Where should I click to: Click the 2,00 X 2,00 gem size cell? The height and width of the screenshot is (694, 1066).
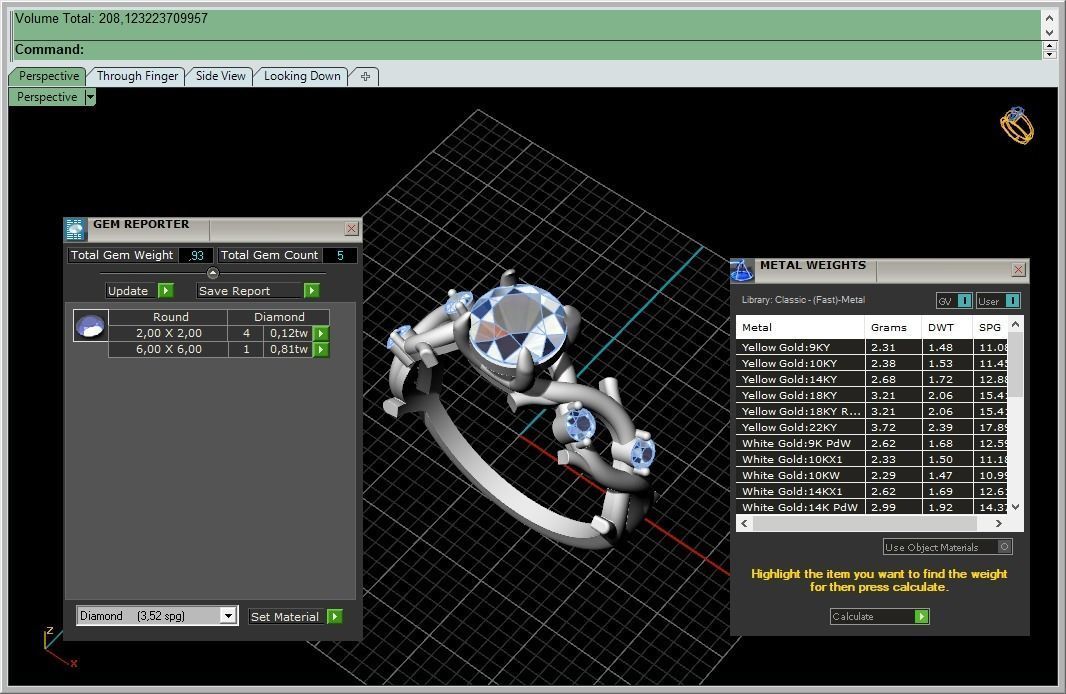(169, 334)
